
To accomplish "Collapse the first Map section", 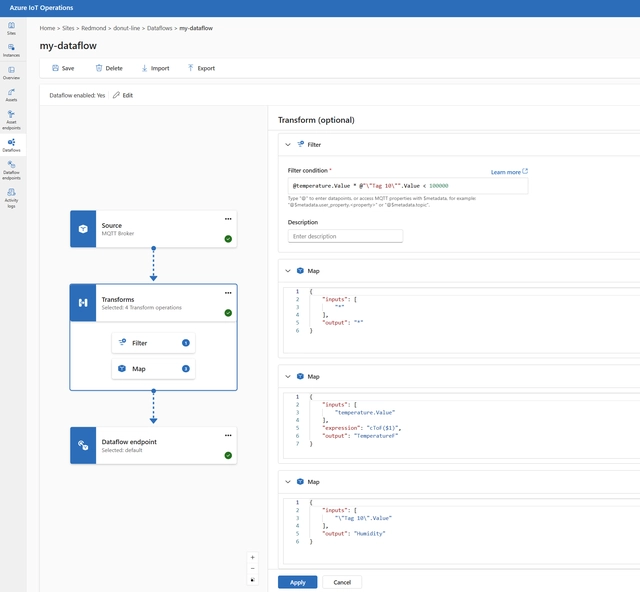I will coord(288,271).
